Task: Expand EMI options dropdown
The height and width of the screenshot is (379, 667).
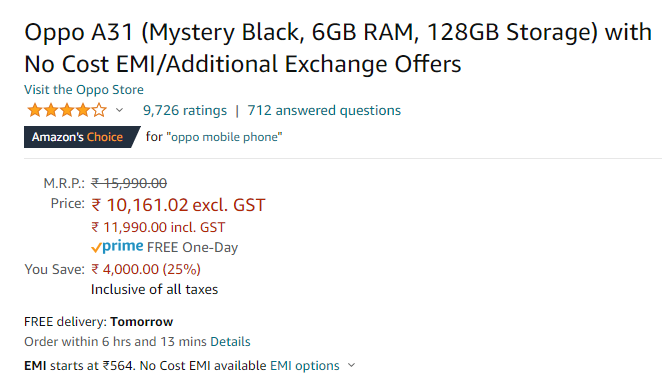Action: point(305,366)
